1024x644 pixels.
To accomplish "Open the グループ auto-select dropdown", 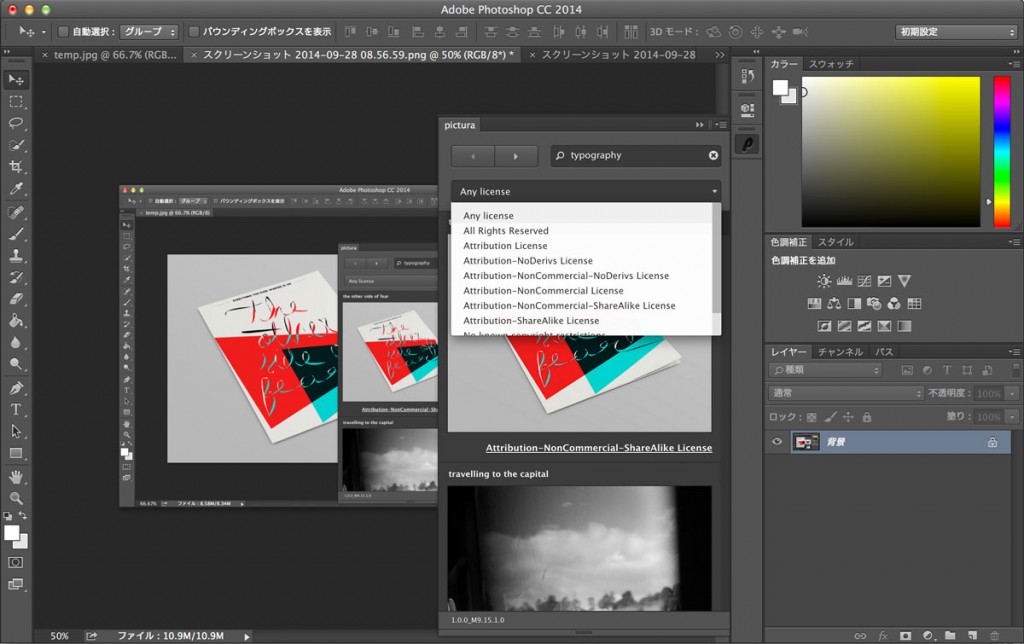I will [x=150, y=31].
